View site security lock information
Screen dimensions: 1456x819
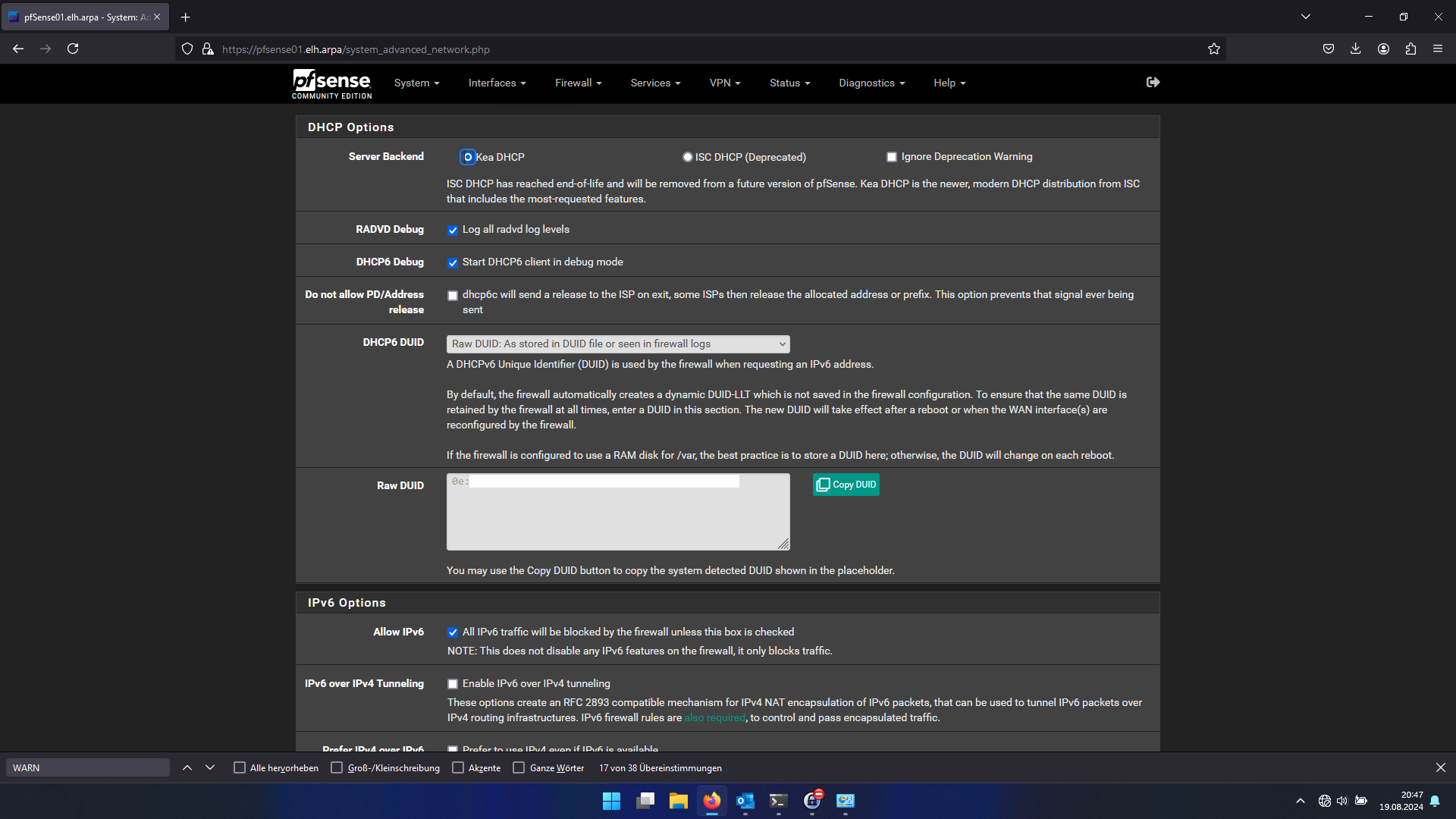pyautogui.click(x=208, y=49)
